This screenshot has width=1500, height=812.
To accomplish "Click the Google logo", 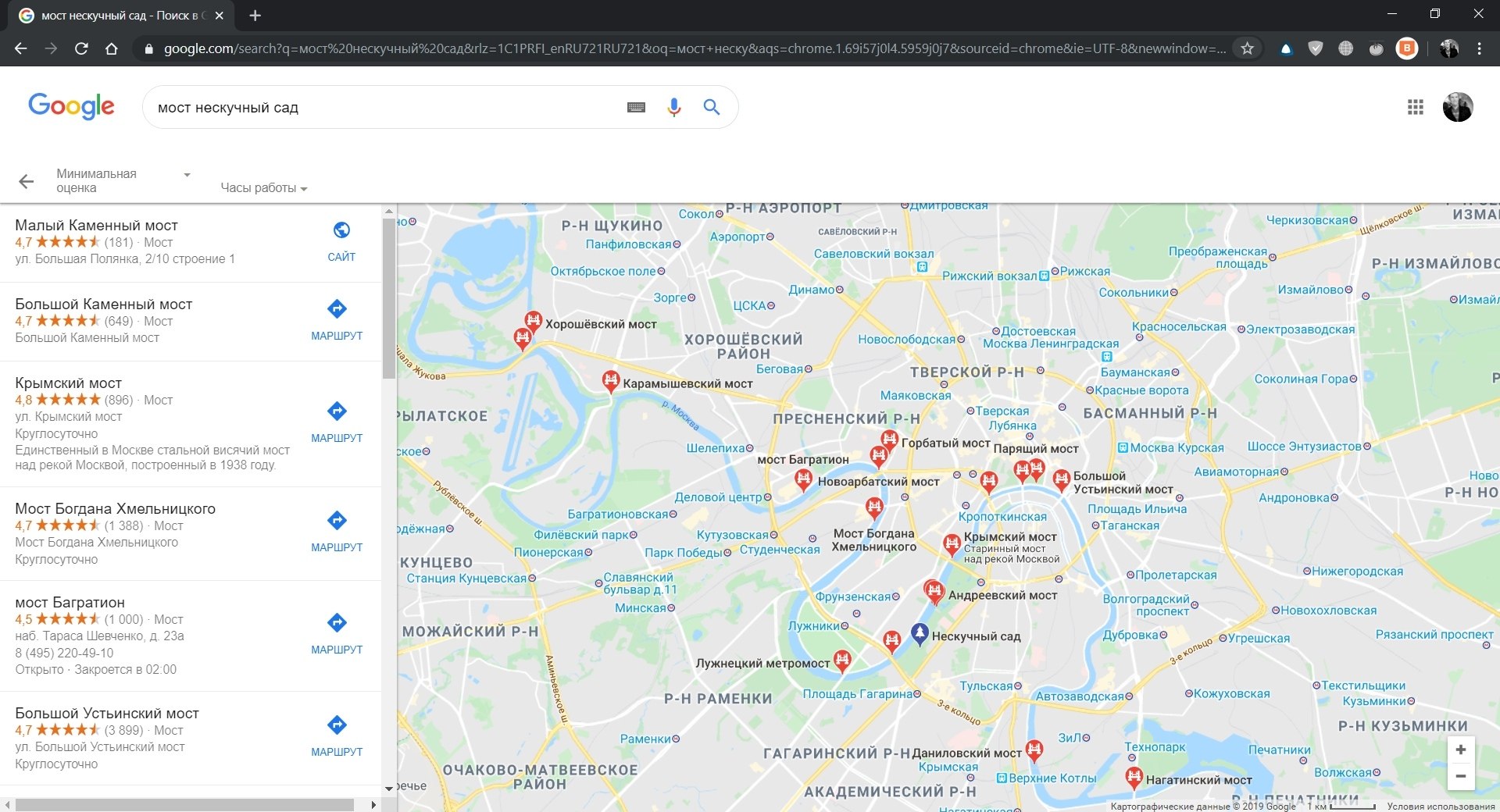I will tap(71, 106).
